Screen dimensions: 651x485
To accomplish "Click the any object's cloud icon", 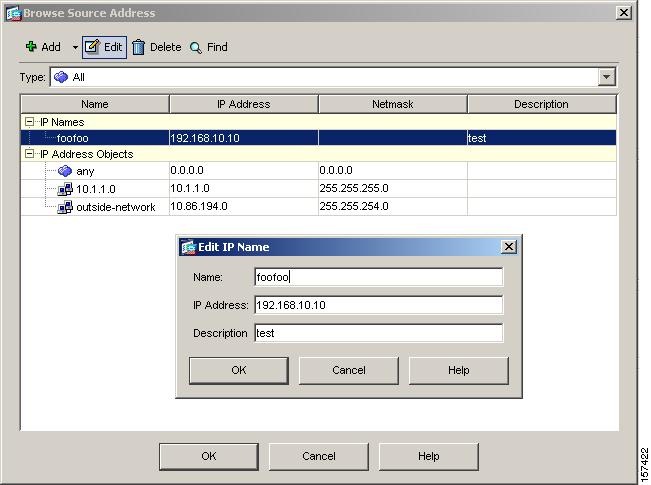I will tap(65, 171).
